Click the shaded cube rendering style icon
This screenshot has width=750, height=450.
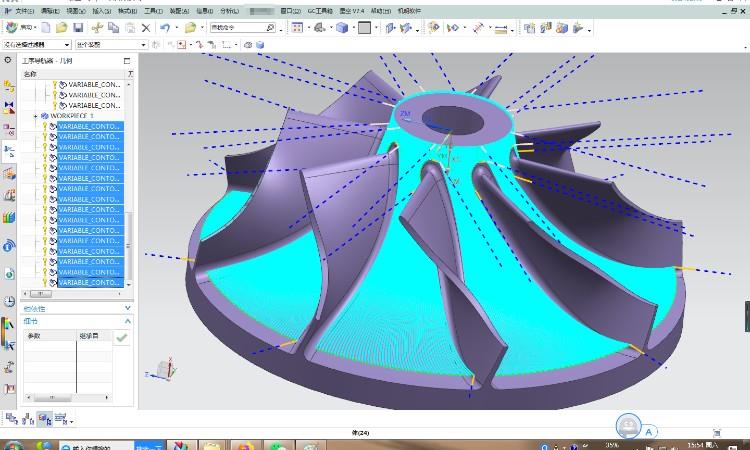[342, 28]
